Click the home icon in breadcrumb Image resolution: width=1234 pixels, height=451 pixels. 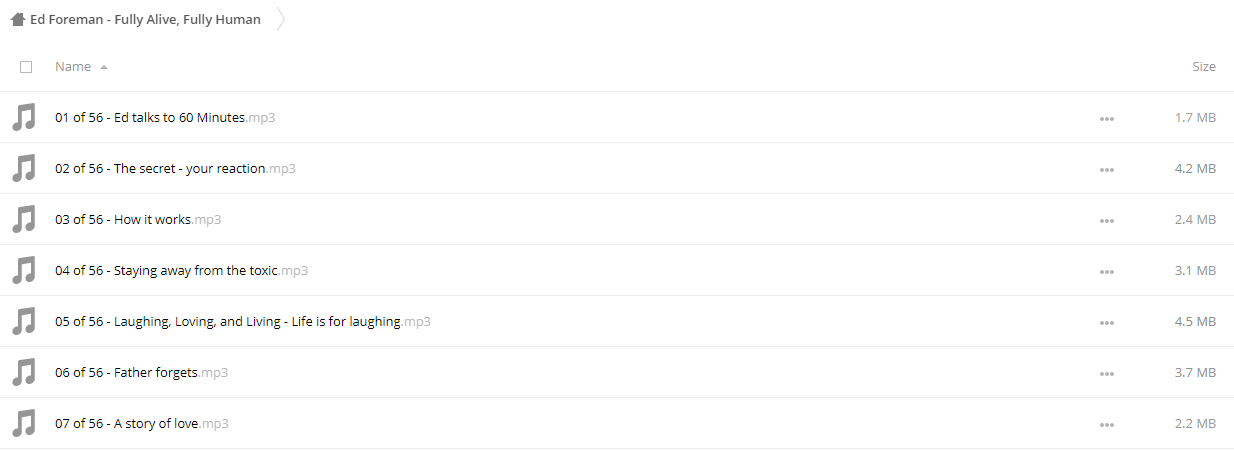[x=18, y=19]
